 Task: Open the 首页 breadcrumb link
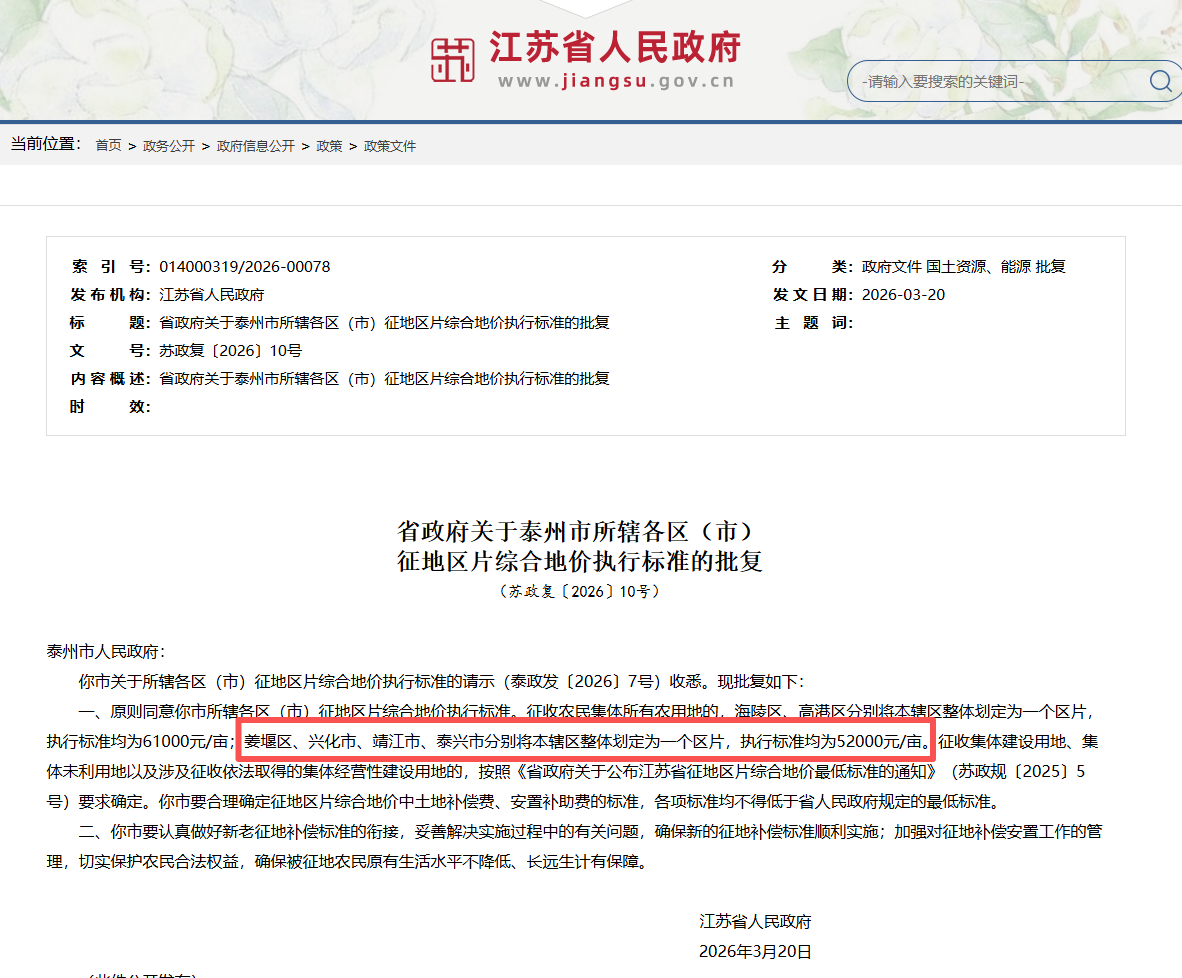click(x=108, y=146)
